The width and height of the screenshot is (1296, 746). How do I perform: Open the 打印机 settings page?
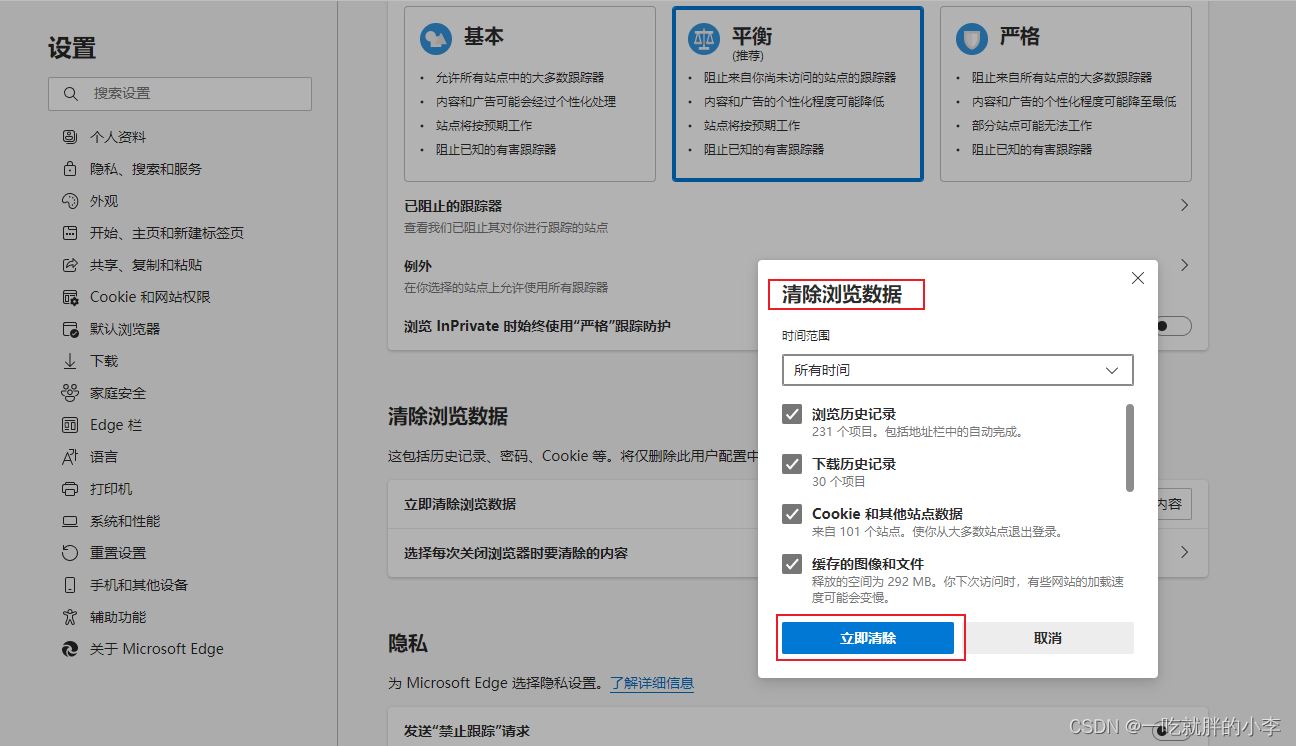111,489
